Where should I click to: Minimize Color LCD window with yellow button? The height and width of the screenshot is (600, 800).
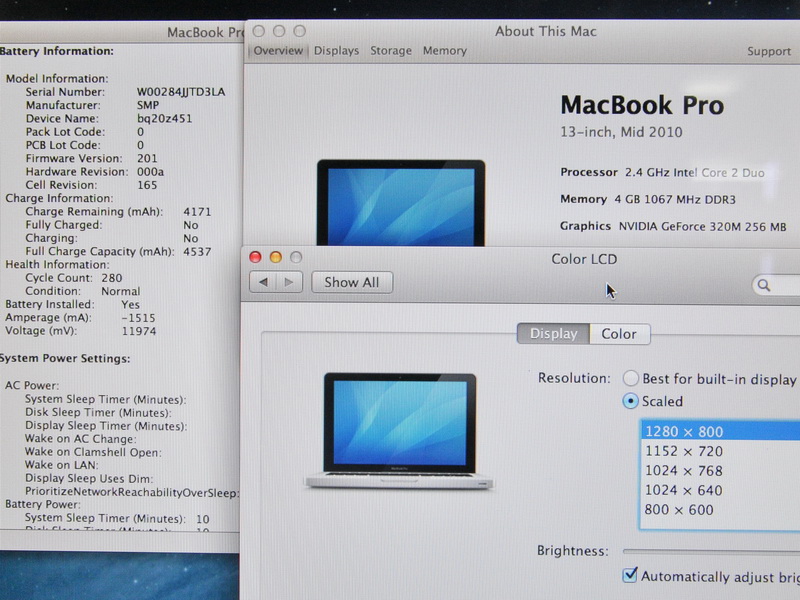pos(276,257)
